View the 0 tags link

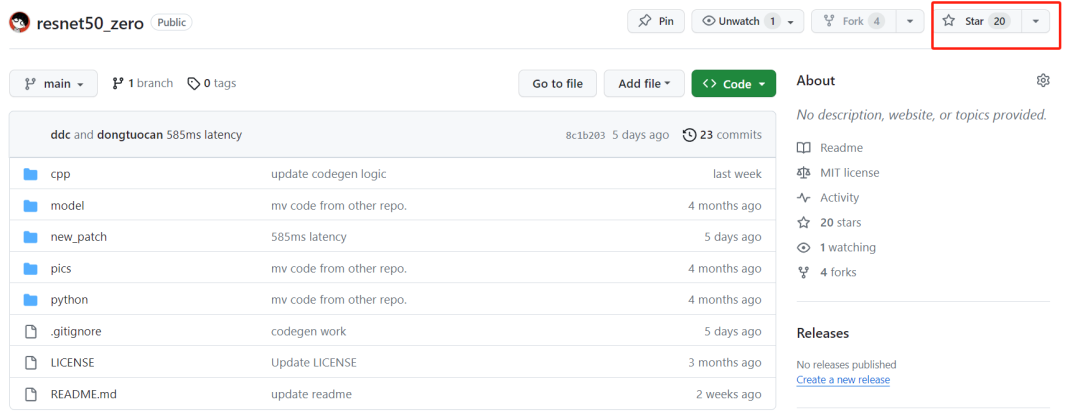[211, 83]
